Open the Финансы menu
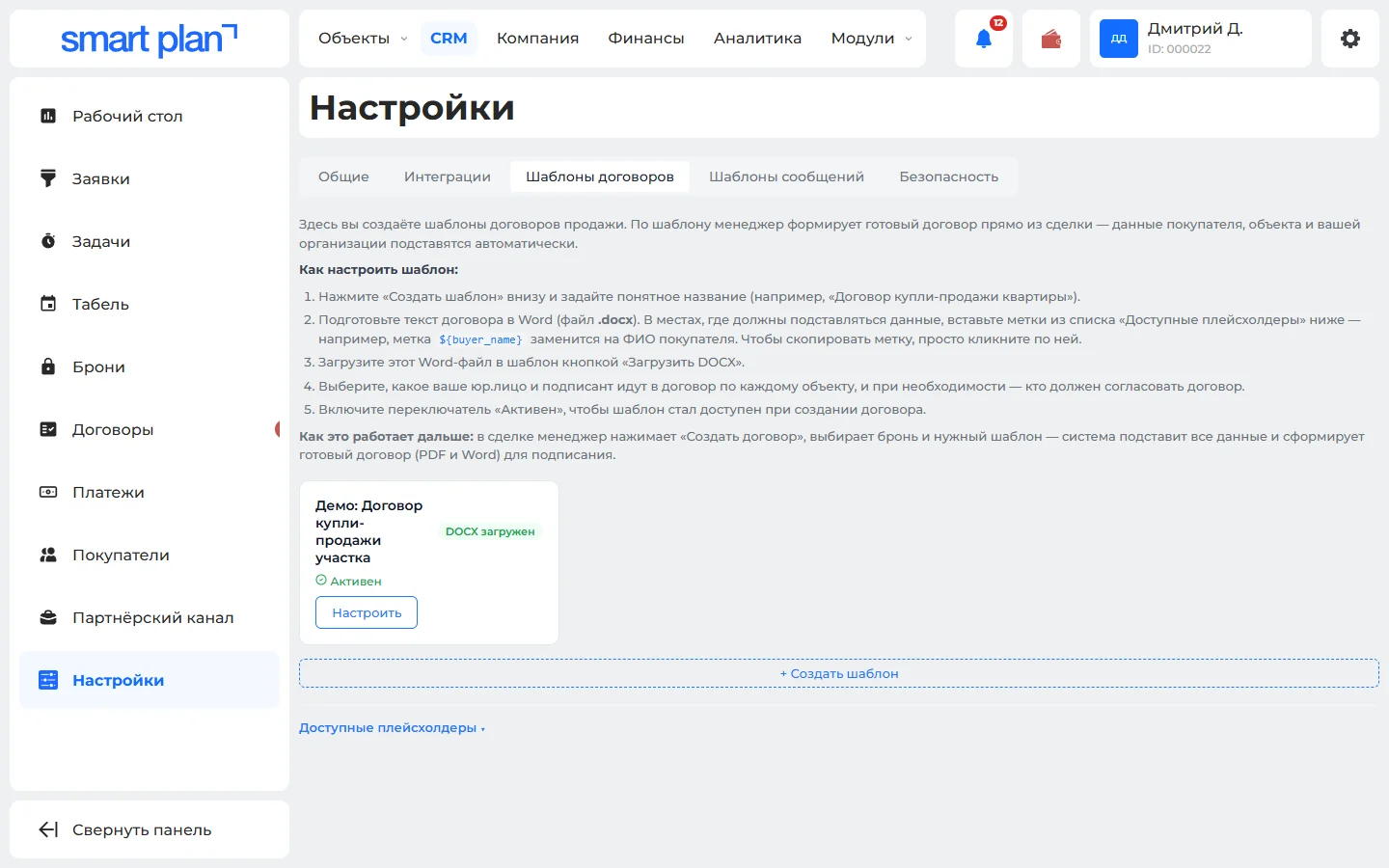Image resolution: width=1389 pixels, height=868 pixels. click(646, 39)
